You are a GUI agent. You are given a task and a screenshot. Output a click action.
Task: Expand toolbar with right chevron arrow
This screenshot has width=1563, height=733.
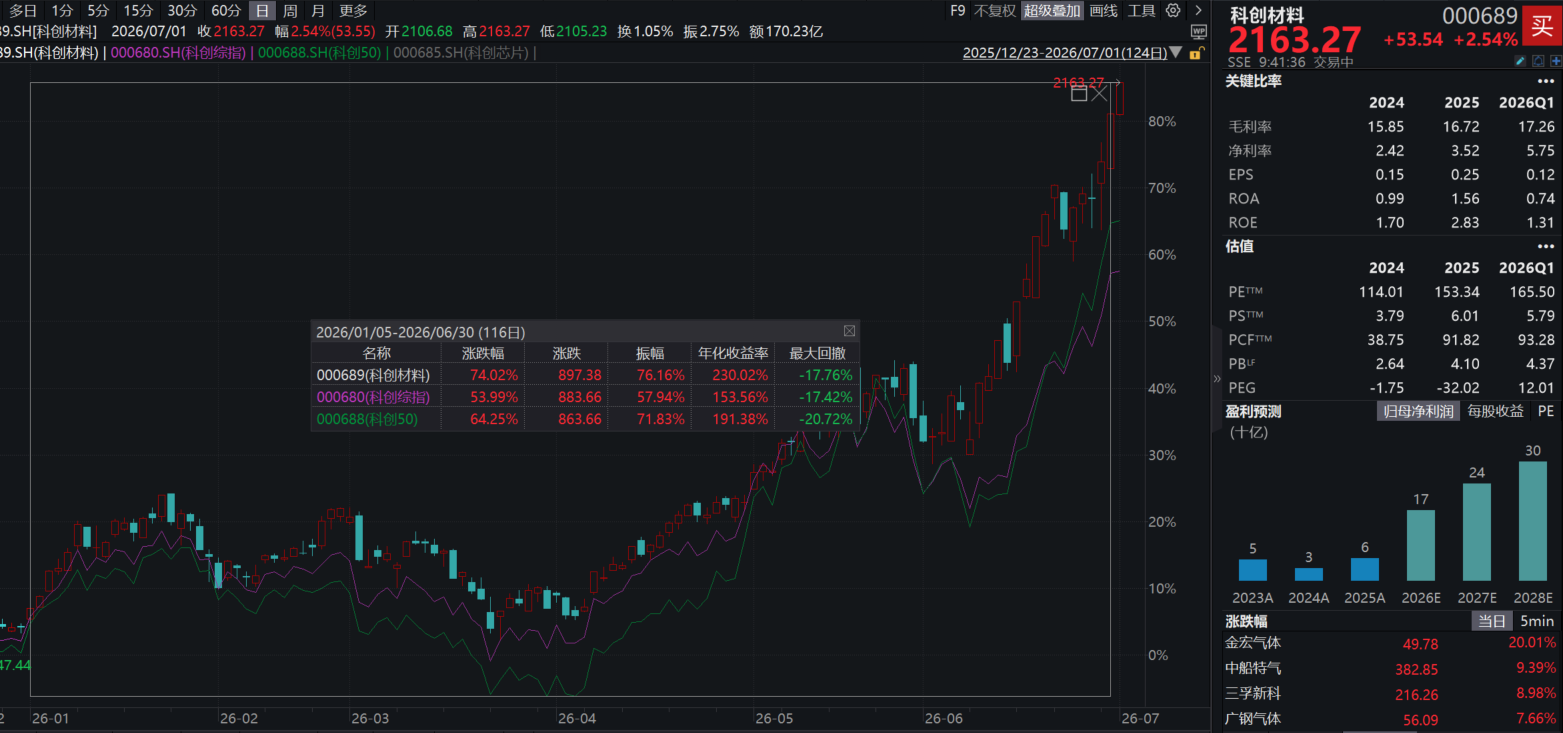click(x=1198, y=10)
